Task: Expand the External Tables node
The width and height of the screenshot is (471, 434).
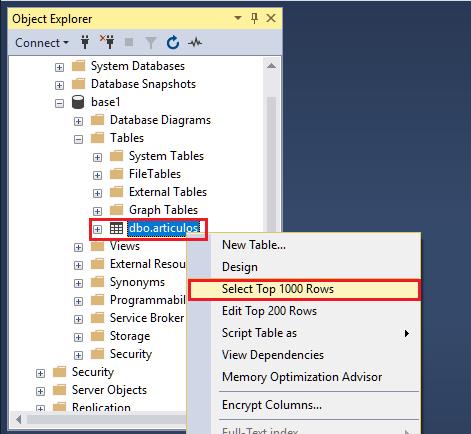Action: tap(97, 193)
